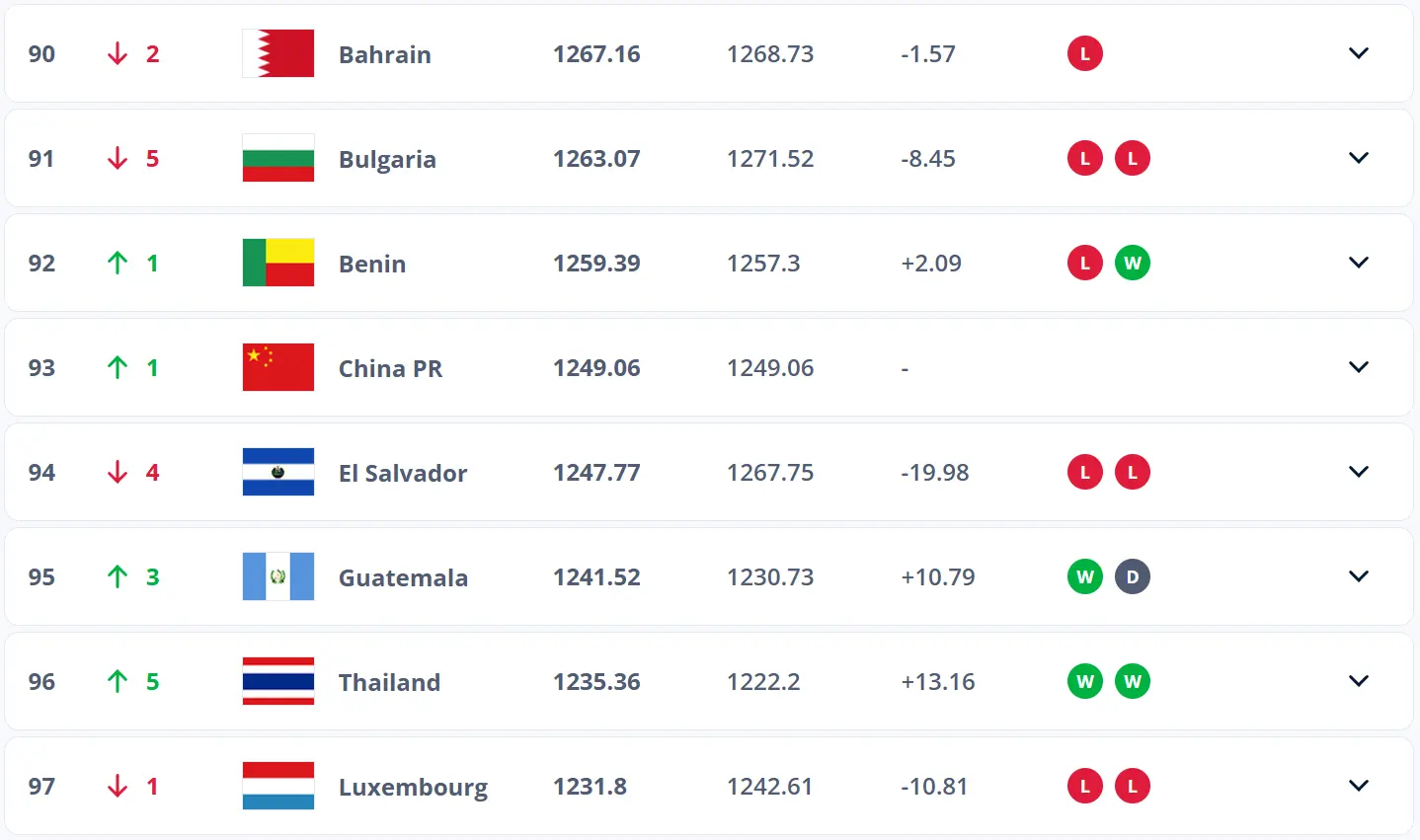Click the Luxembourg flag icon

click(278, 786)
